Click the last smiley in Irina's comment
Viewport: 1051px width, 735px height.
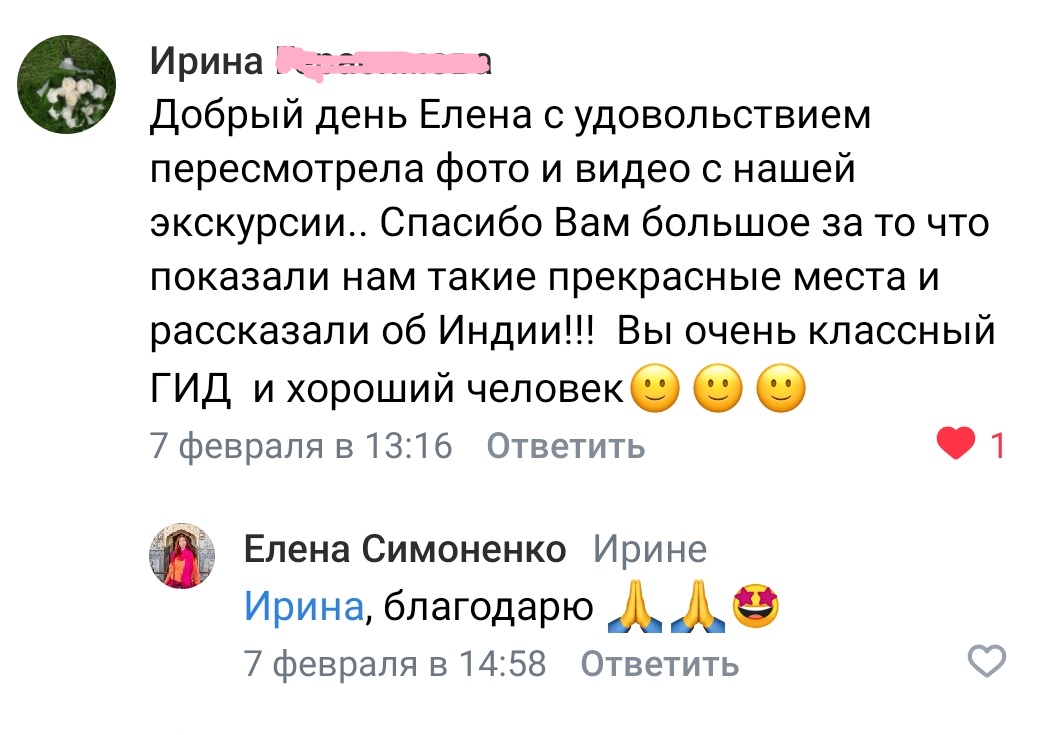tap(781, 388)
